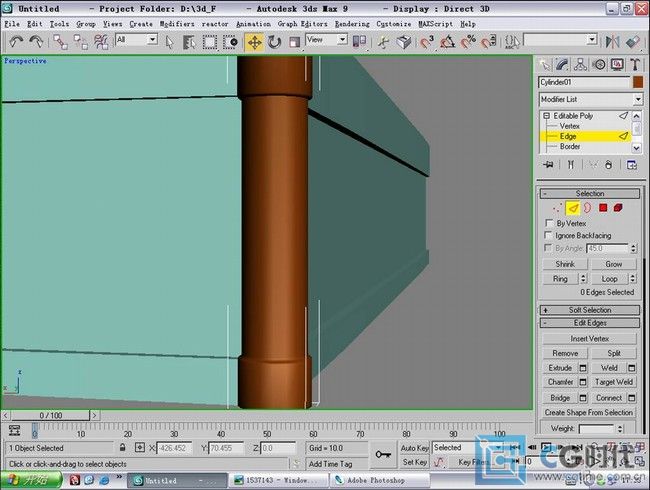
Task: Open the Utilities command panel tab
Action: click(x=635, y=65)
